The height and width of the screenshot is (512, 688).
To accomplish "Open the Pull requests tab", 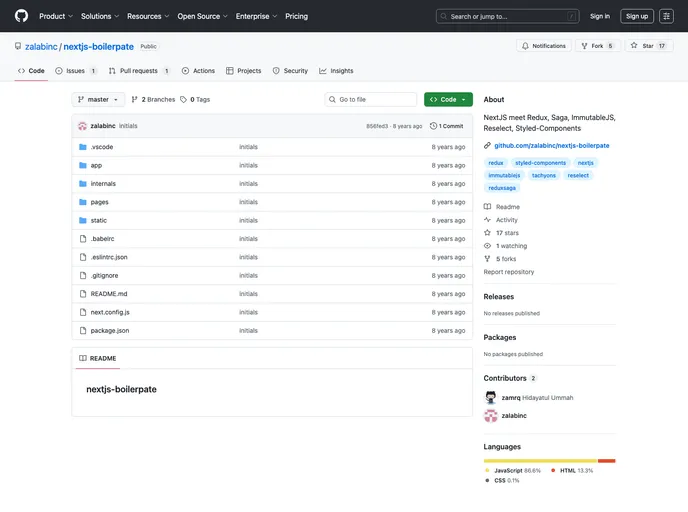I will point(139,71).
